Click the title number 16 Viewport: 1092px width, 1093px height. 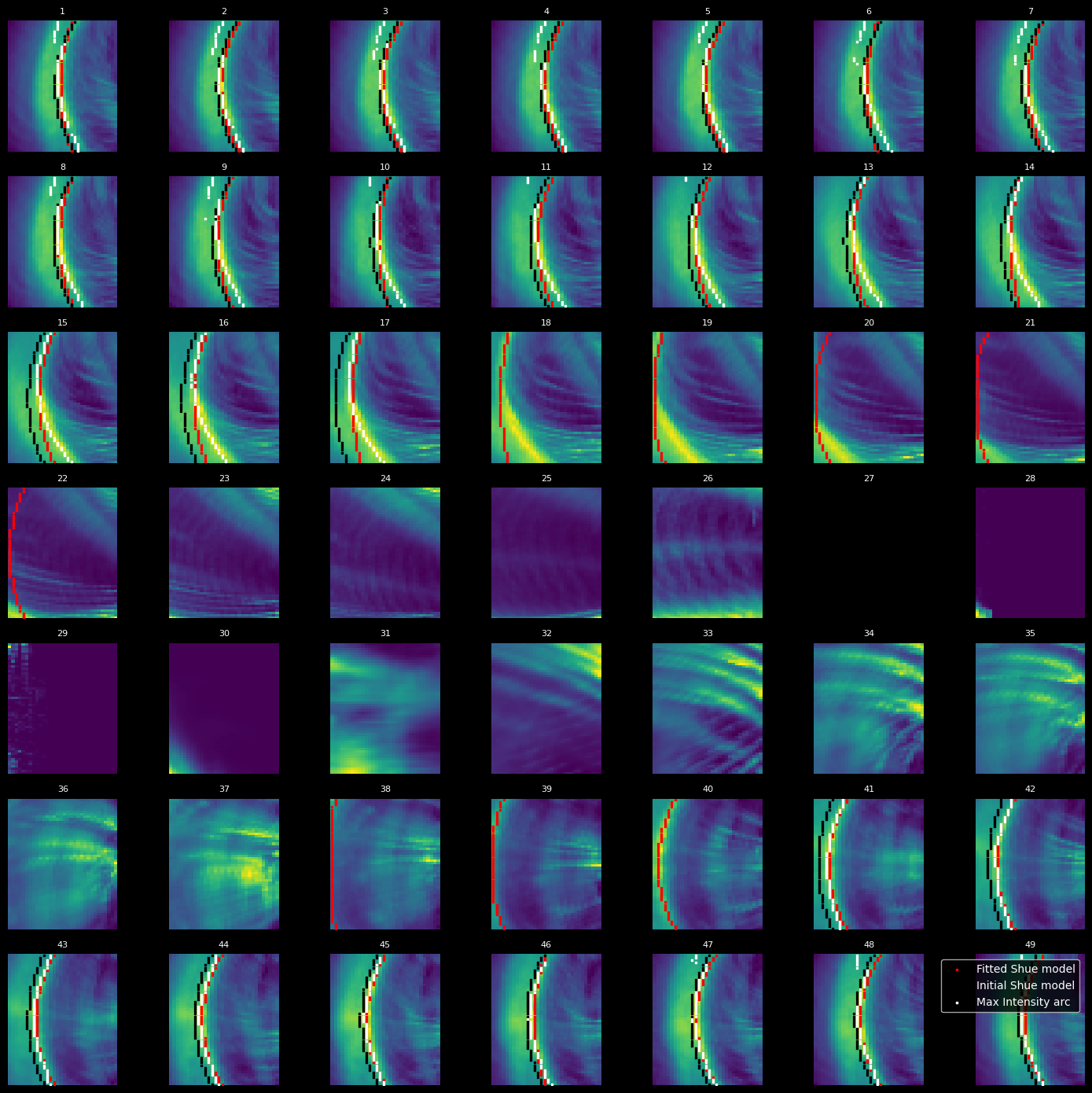(224, 322)
